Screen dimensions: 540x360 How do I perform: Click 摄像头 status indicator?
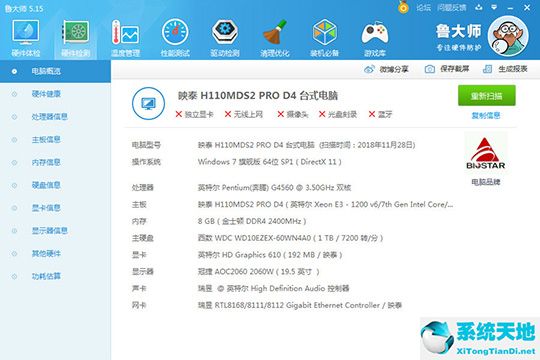[x=293, y=114]
